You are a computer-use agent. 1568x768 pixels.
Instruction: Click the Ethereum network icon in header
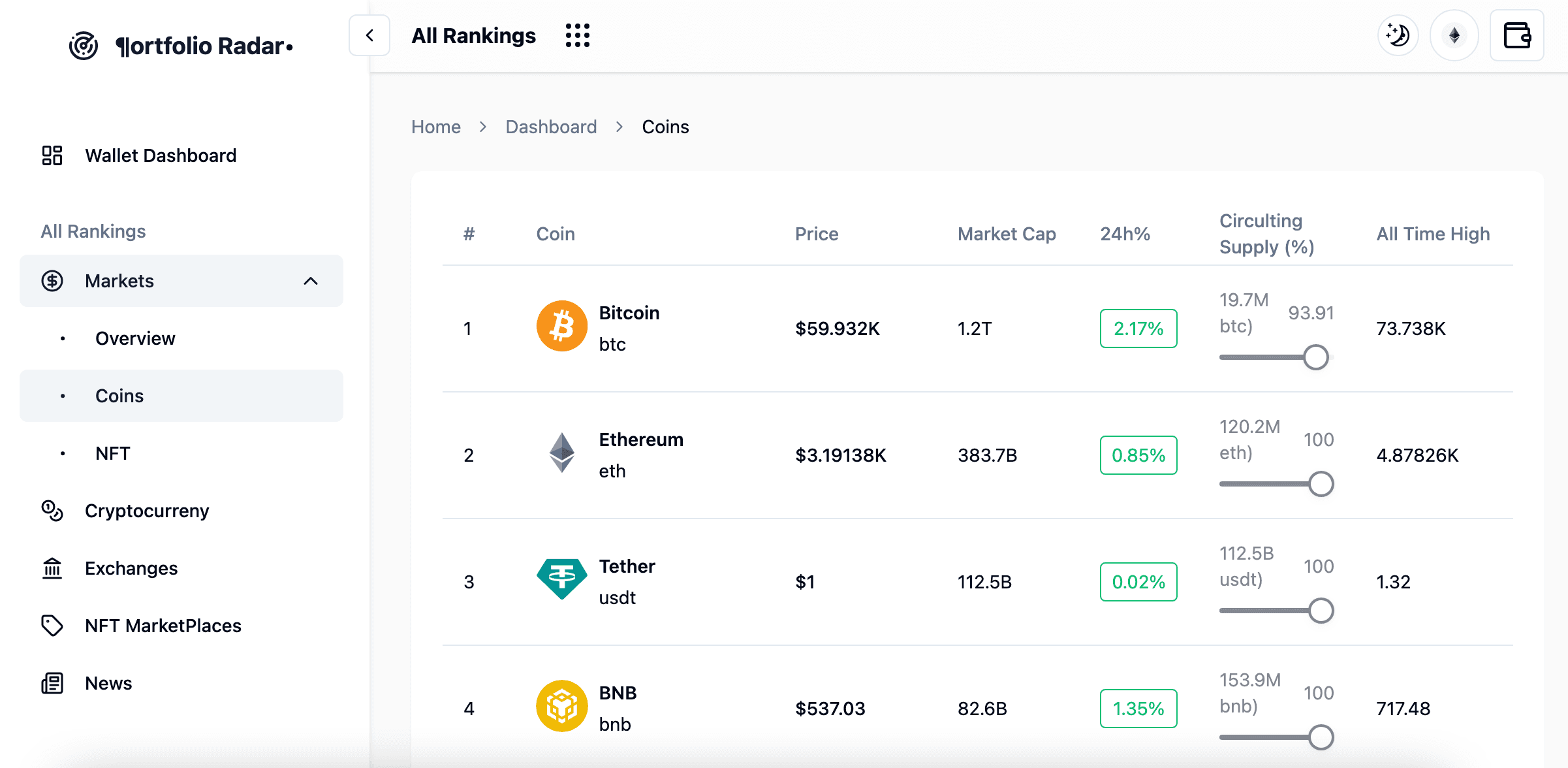point(1454,35)
